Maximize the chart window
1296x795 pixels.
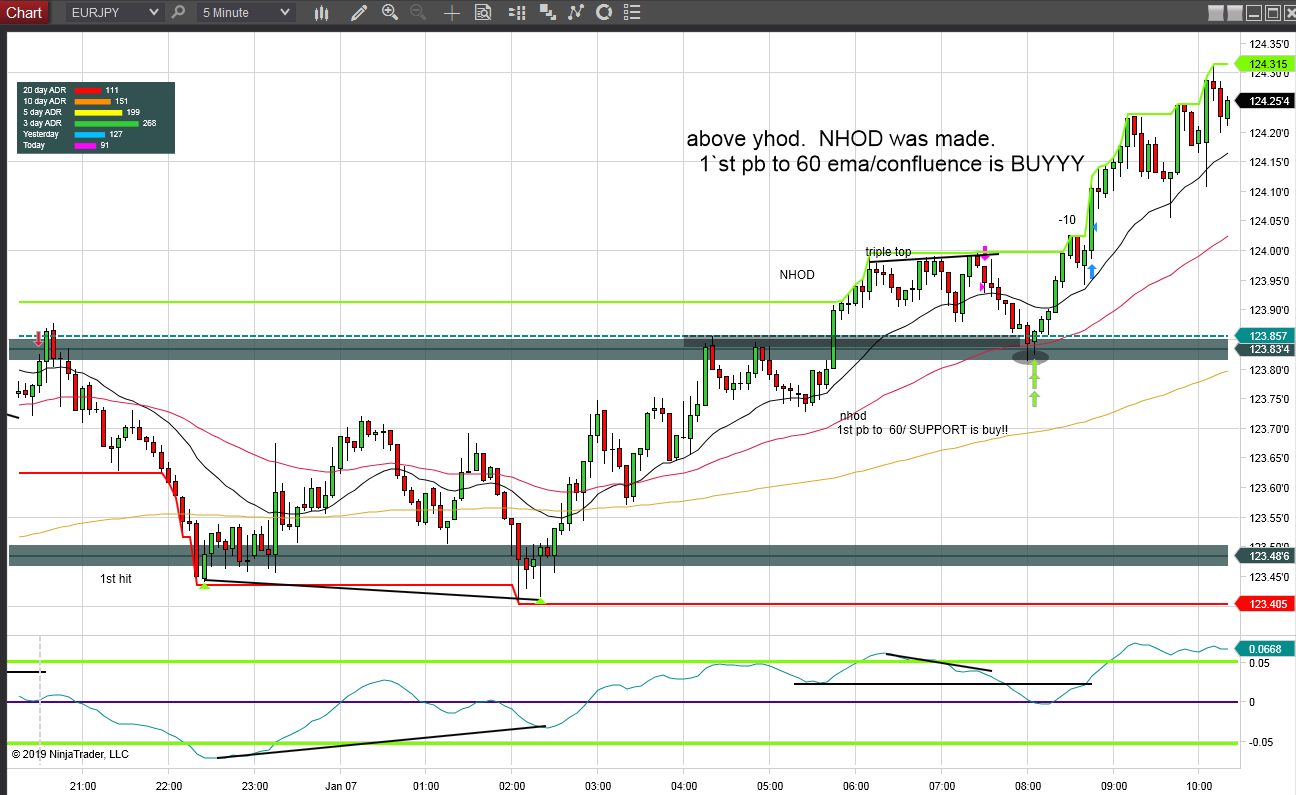tap(1272, 13)
